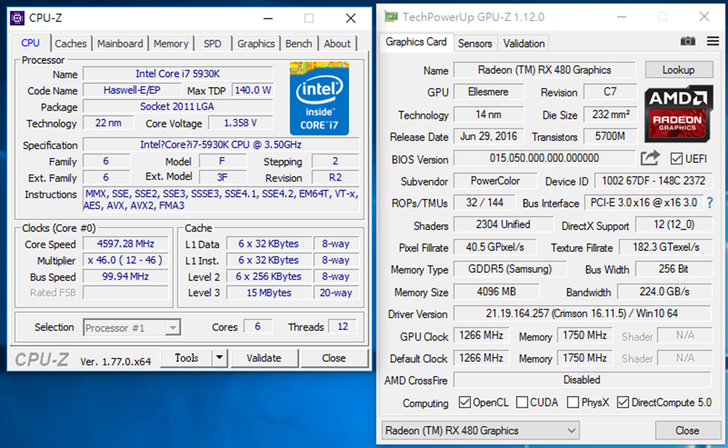Toggle the CUDA checkbox
Image resolution: width=728 pixels, height=448 pixels.
[522, 402]
